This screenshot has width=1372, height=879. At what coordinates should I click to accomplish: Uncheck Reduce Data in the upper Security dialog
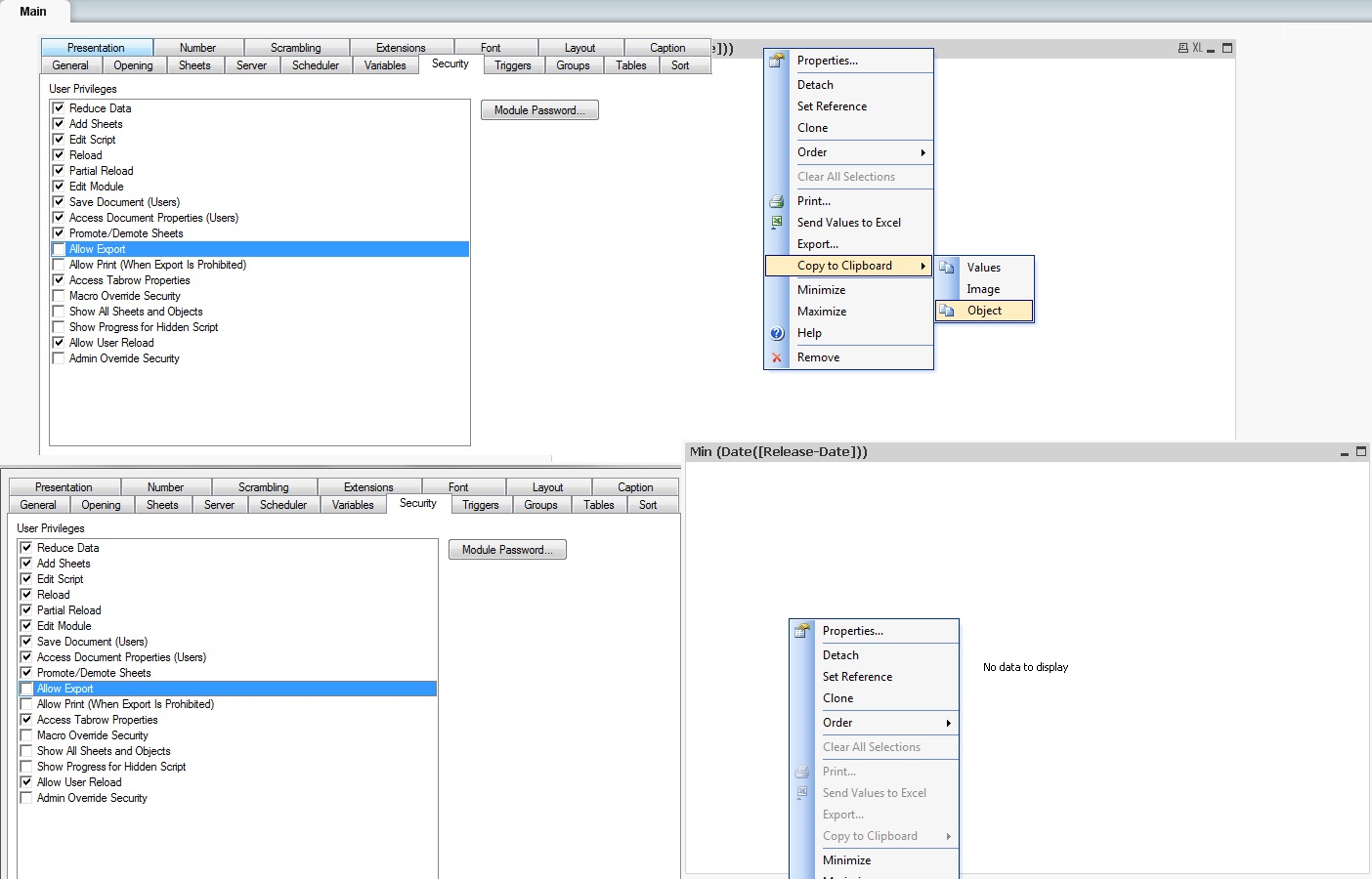click(59, 108)
